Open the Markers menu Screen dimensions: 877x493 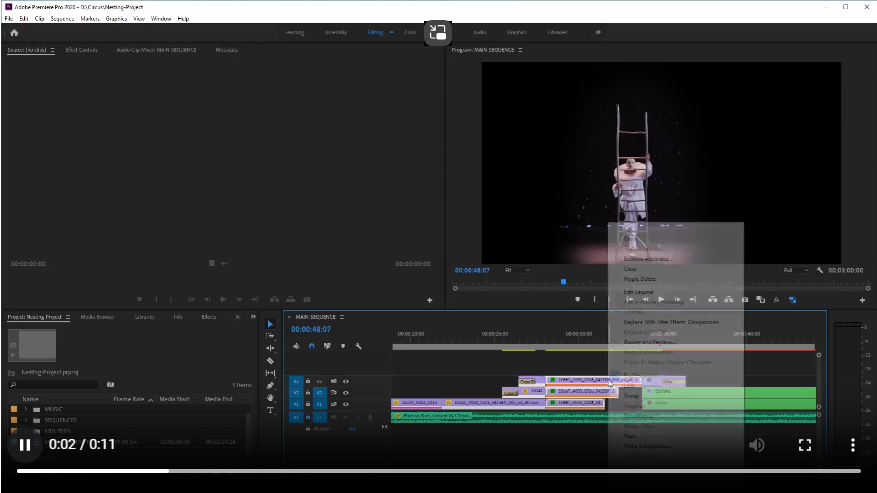point(89,19)
